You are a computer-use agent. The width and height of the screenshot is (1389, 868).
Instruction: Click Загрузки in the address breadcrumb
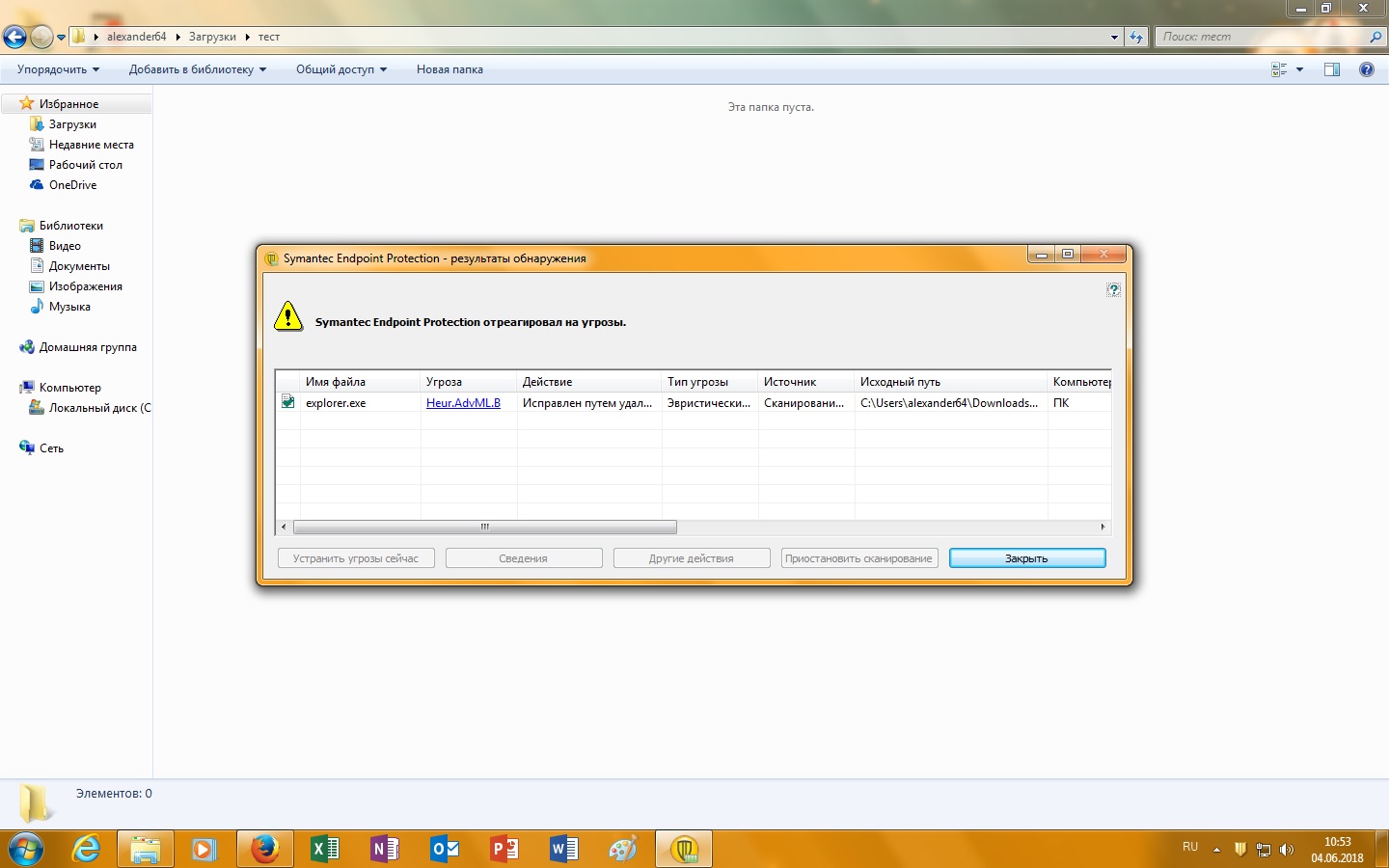(212, 37)
